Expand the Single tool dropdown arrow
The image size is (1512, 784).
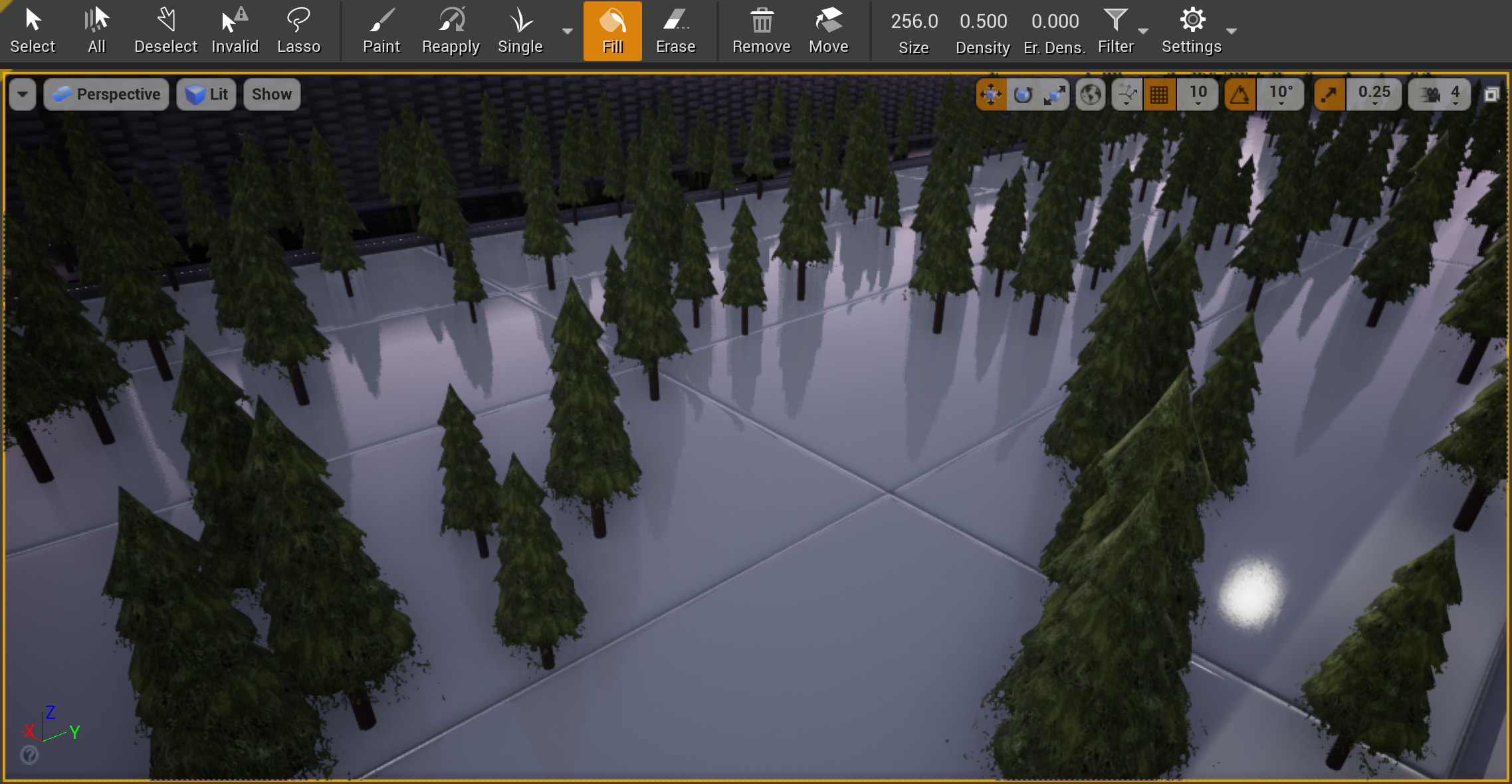click(x=567, y=31)
